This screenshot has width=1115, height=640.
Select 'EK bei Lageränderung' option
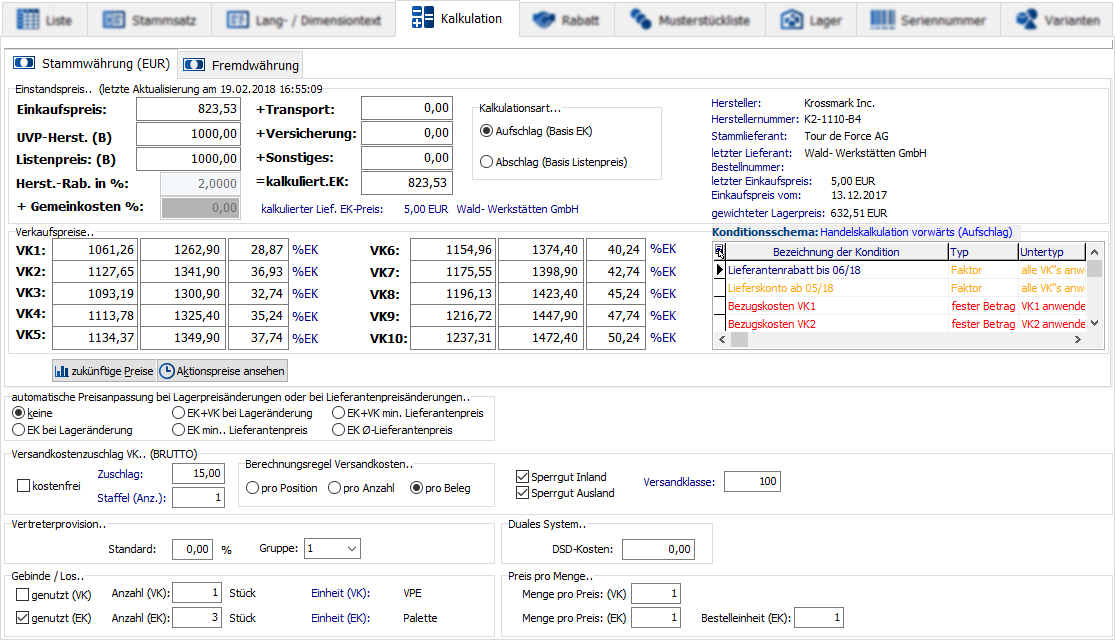(18, 430)
